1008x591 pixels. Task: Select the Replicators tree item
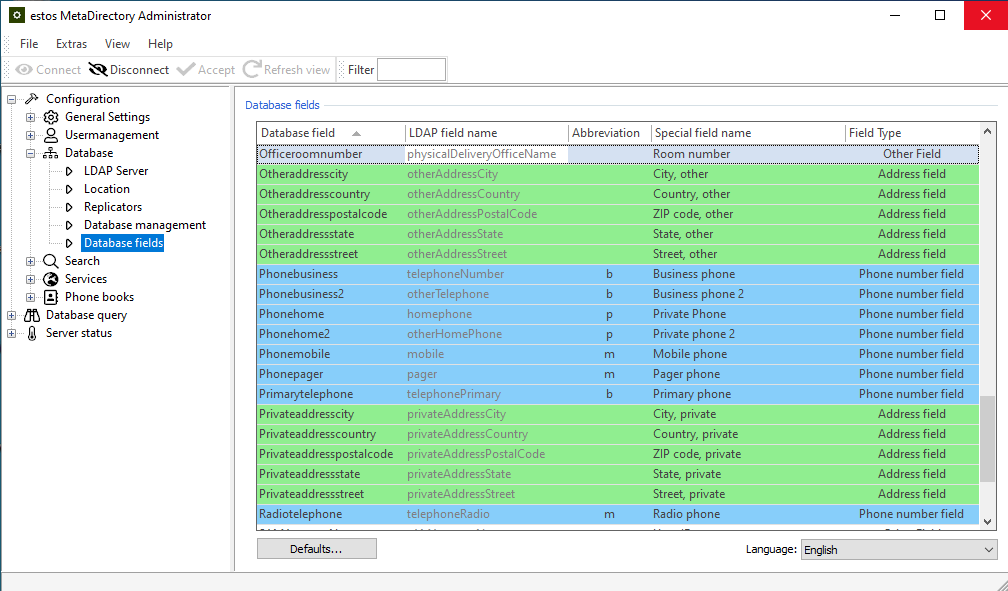pos(112,207)
